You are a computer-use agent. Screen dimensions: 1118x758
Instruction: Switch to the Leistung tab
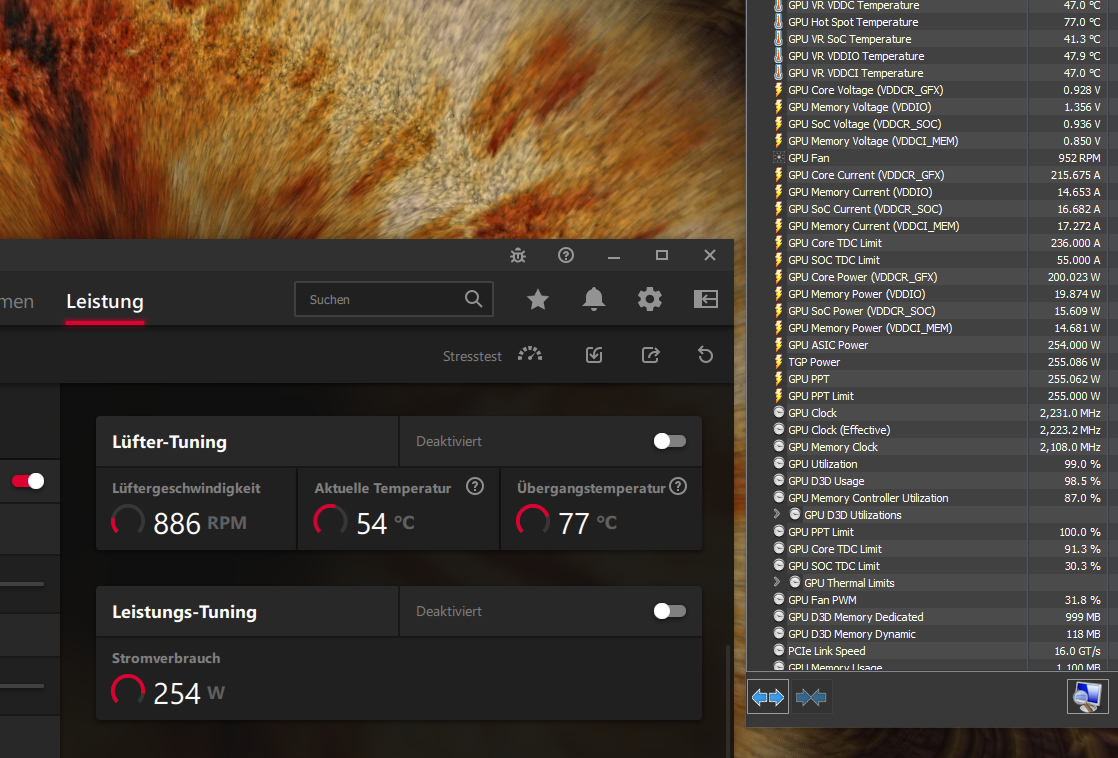point(104,301)
